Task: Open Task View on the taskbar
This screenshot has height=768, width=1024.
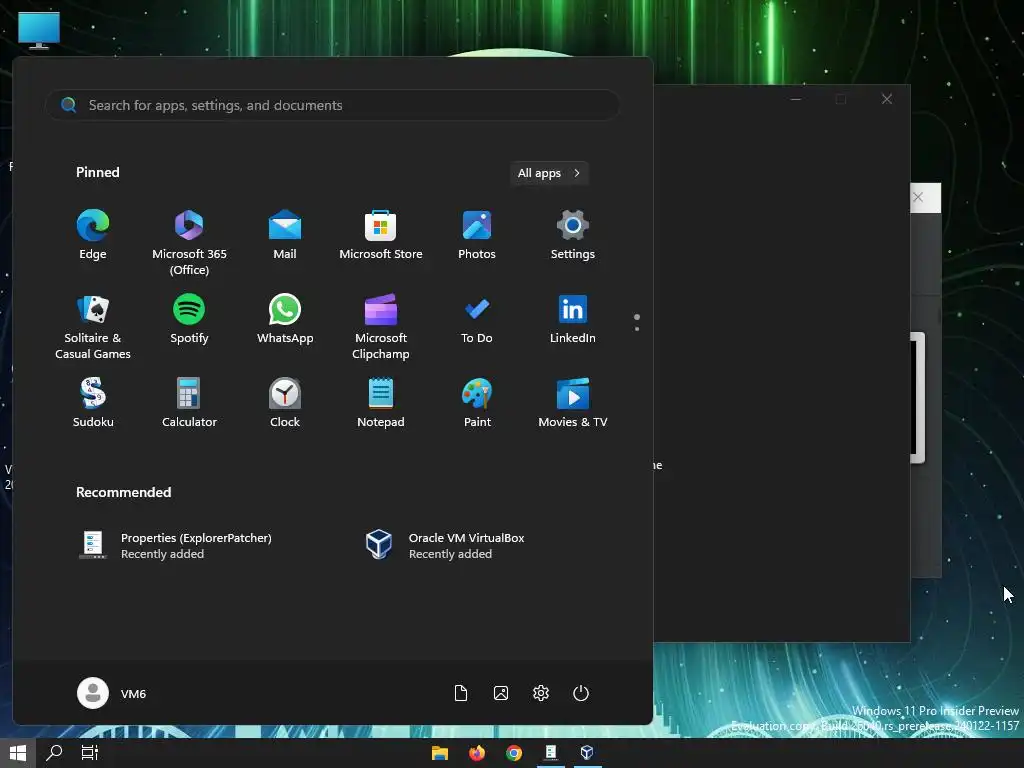Action: (x=89, y=753)
